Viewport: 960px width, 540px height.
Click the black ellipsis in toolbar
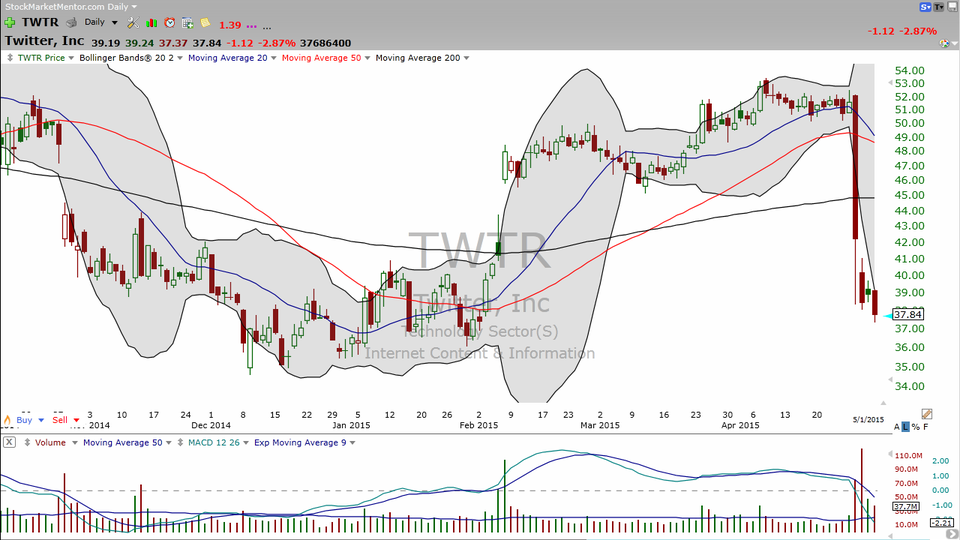pos(267,27)
